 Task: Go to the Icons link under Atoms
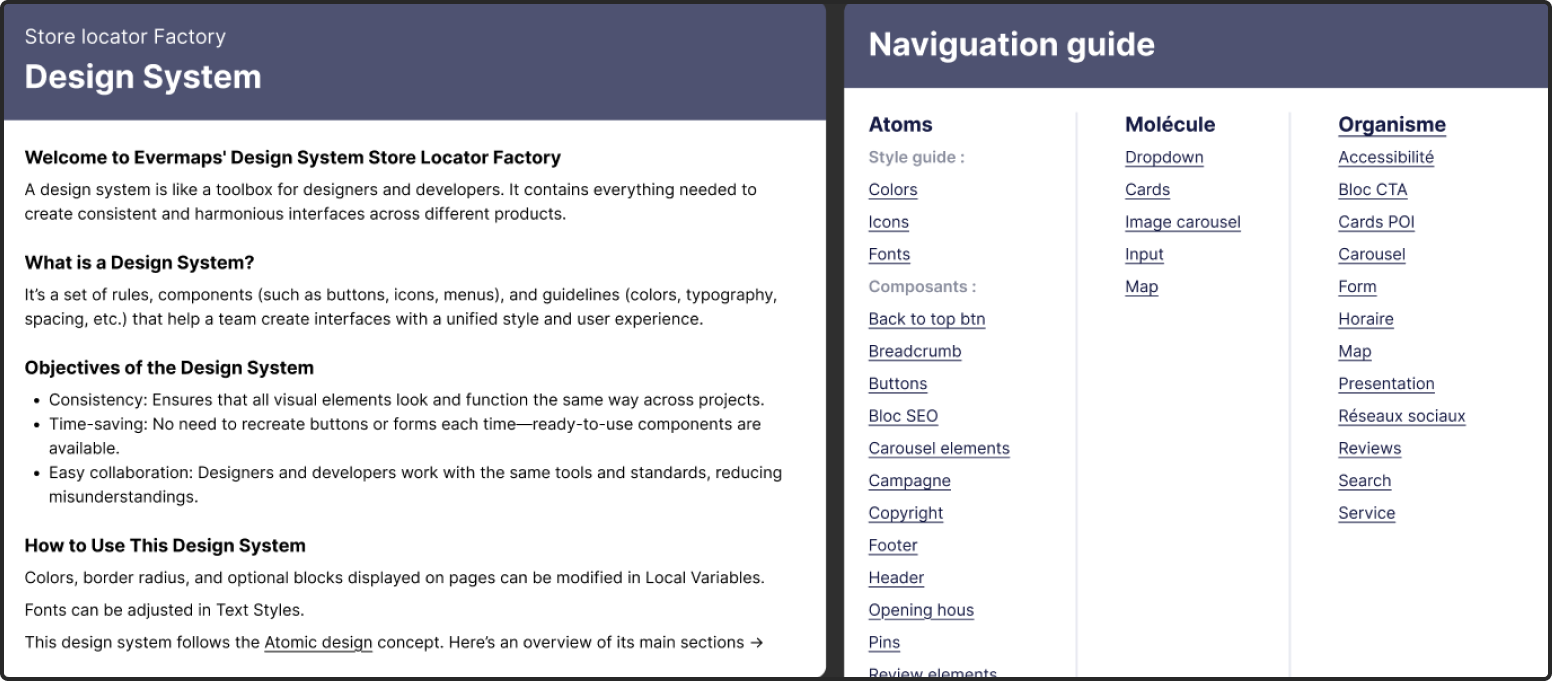click(x=889, y=222)
